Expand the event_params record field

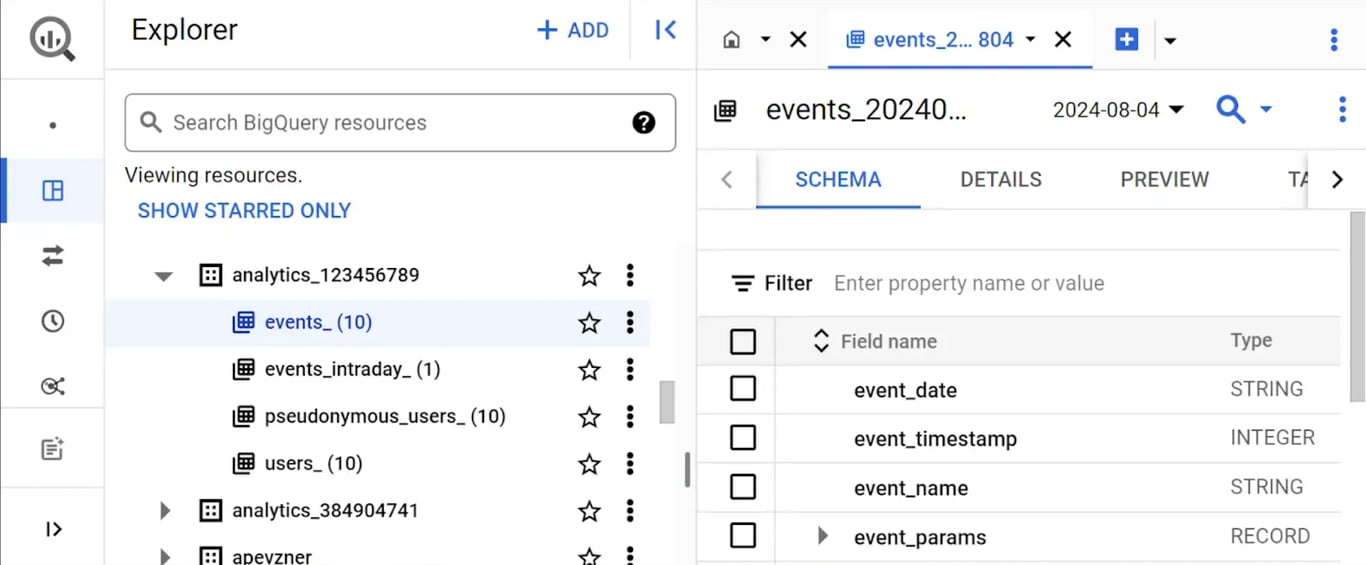[823, 536]
